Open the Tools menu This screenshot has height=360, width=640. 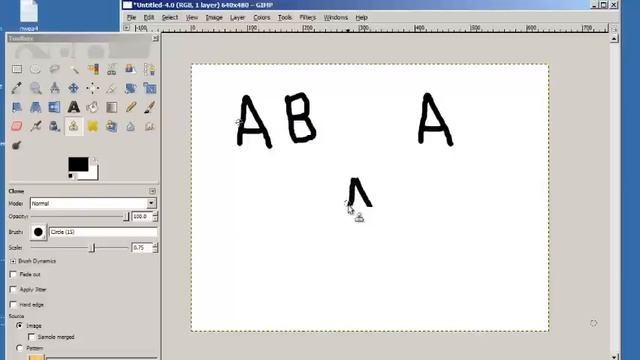[x=285, y=18]
